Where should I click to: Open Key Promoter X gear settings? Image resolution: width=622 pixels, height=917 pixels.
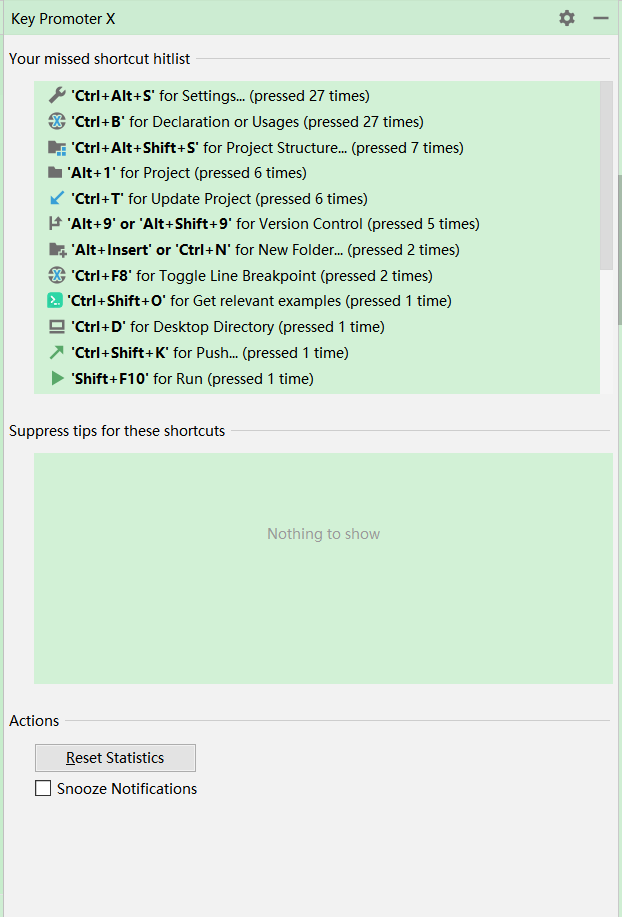coord(567,18)
